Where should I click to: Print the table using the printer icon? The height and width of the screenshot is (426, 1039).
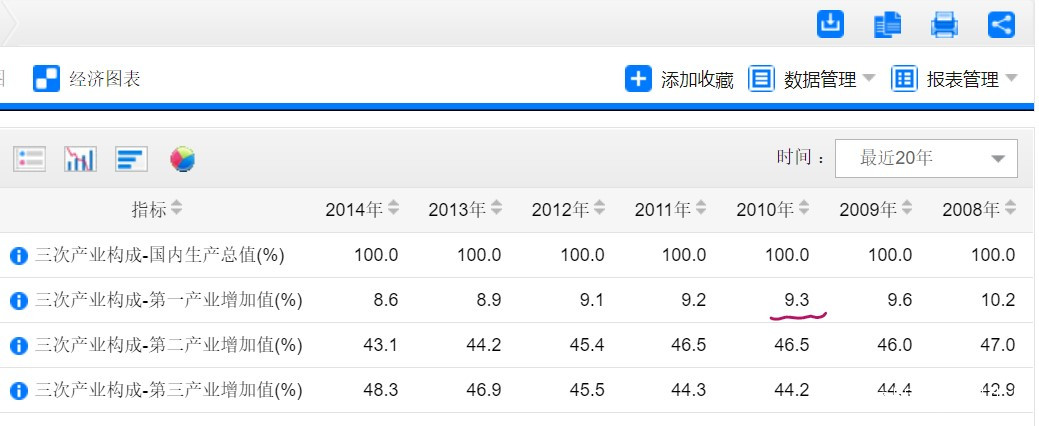[945, 24]
